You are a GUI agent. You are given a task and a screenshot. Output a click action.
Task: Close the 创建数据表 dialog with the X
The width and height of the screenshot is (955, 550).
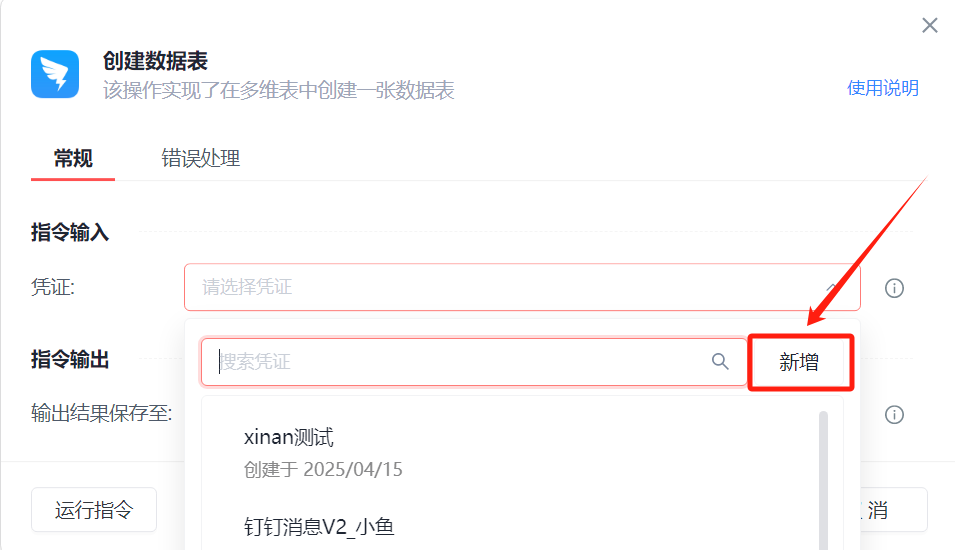[x=930, y=26]
